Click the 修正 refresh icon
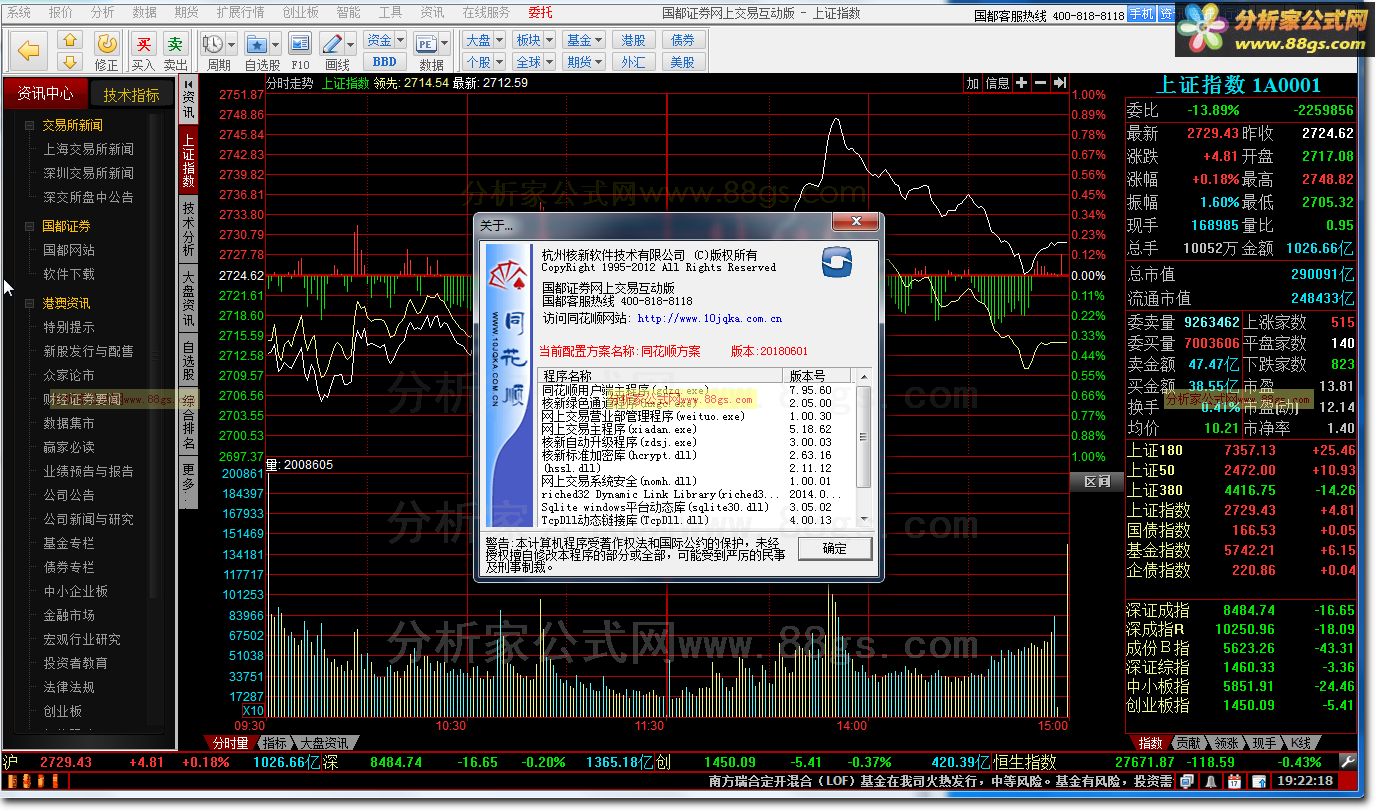 [x=107, y=44]
